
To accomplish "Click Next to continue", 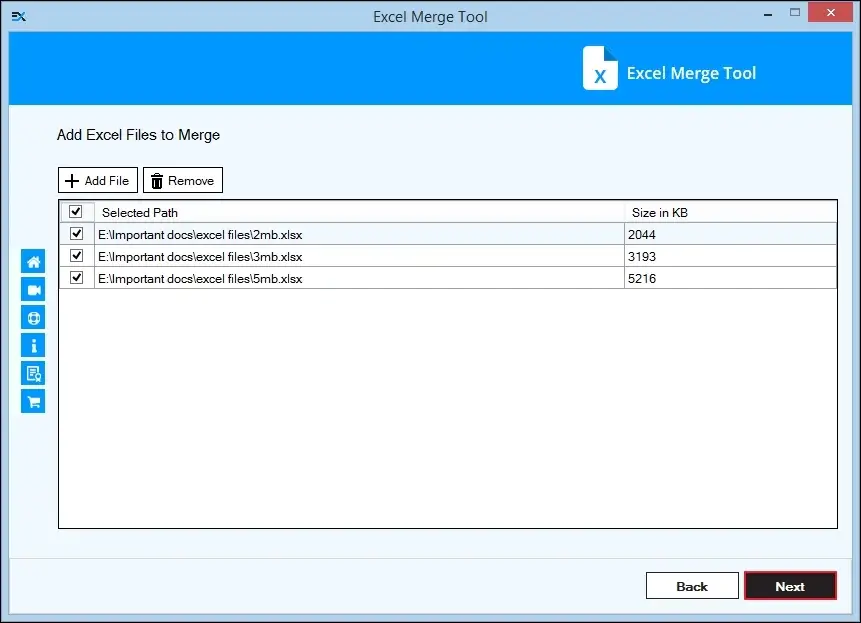I will (x=789, y=586).
